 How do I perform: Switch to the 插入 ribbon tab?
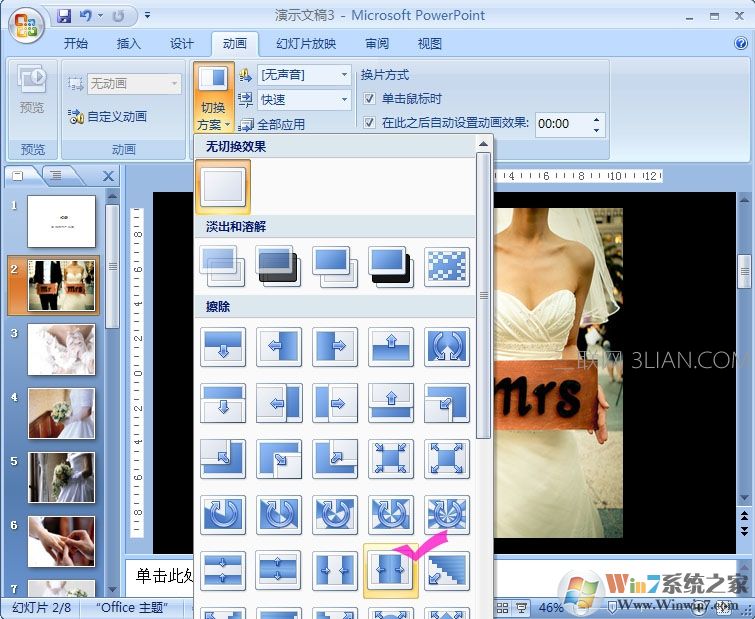pos(129,44)
